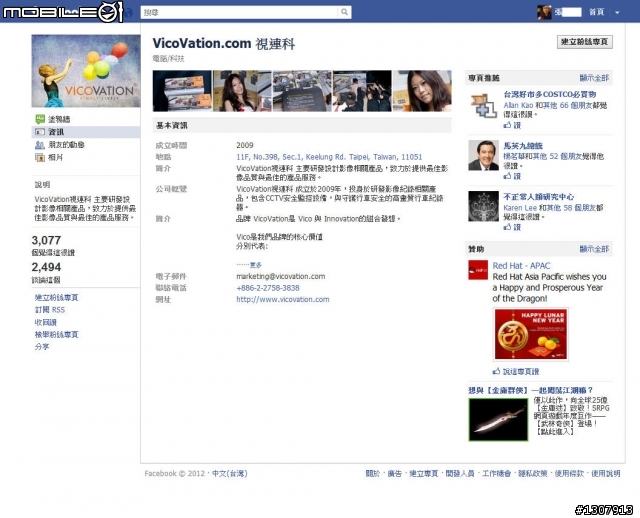Click the search magnifier icon
The height and width of the screenshot is (518, 640).
[344, 12]
